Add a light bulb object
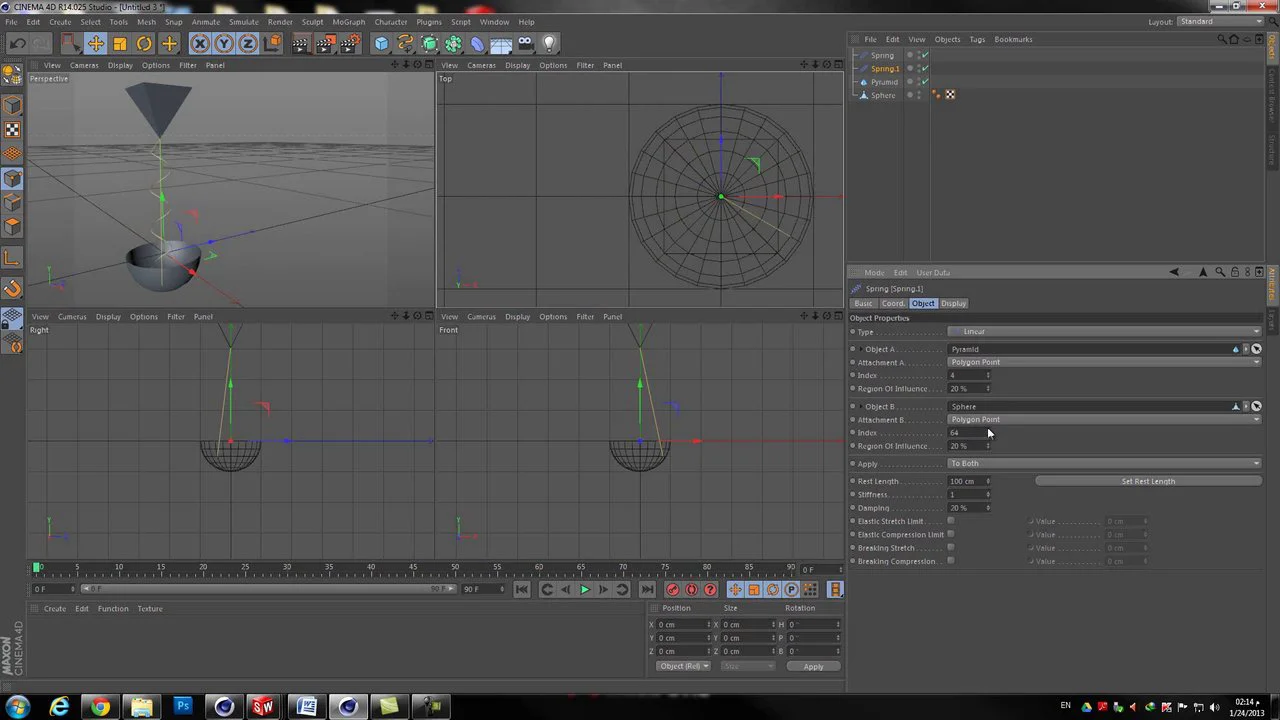The height and width of the screenshot is (720, 1280). (549, 43)
